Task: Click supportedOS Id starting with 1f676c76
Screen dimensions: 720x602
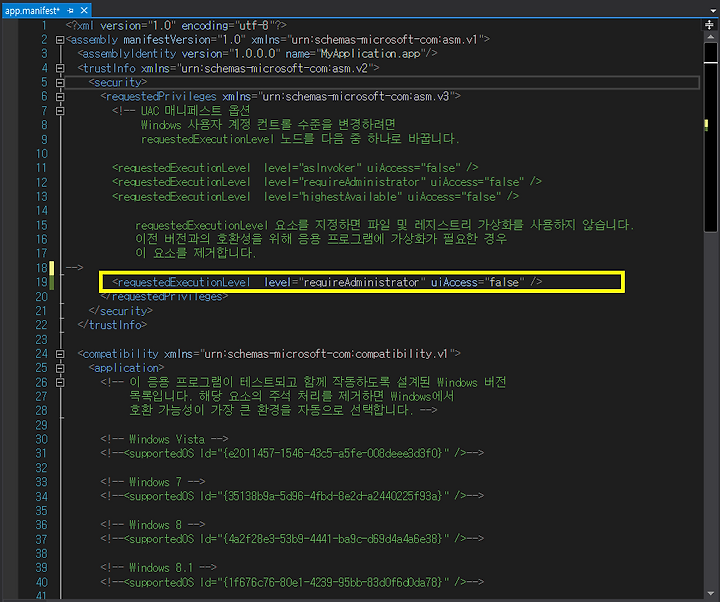Action: point(292,582)
